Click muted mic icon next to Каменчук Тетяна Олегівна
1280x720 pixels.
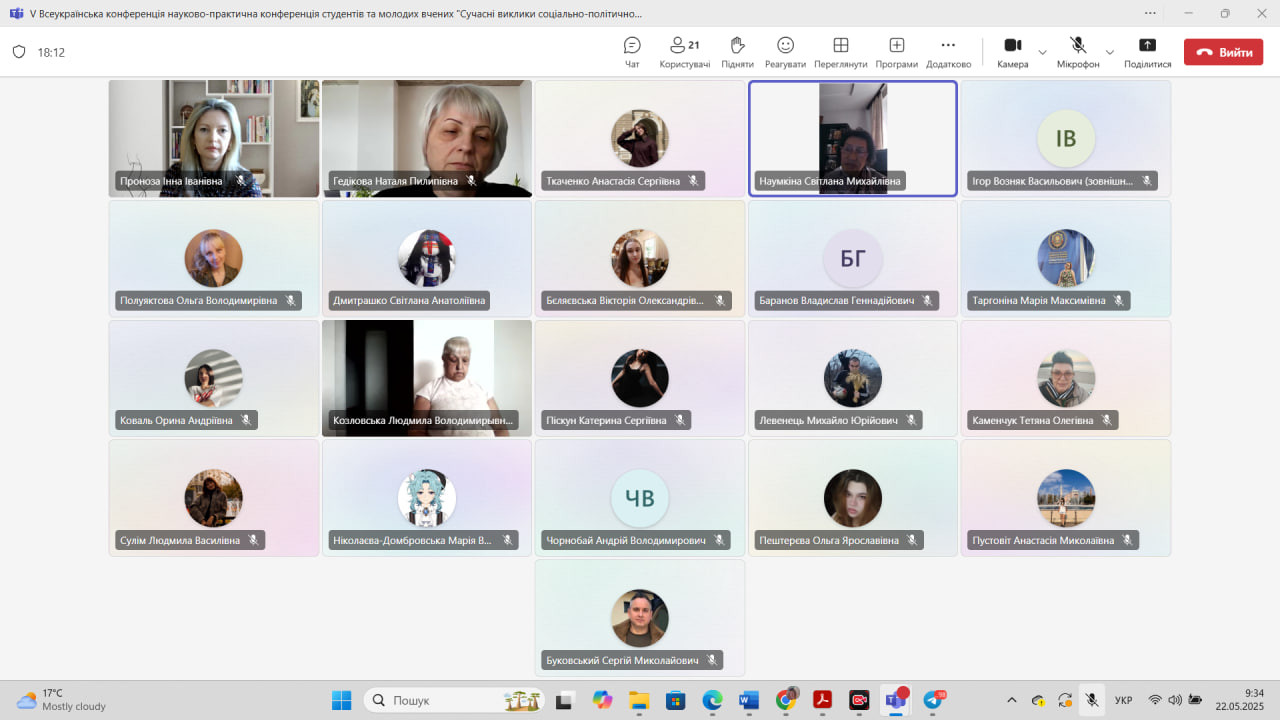tap(1107, 420)
